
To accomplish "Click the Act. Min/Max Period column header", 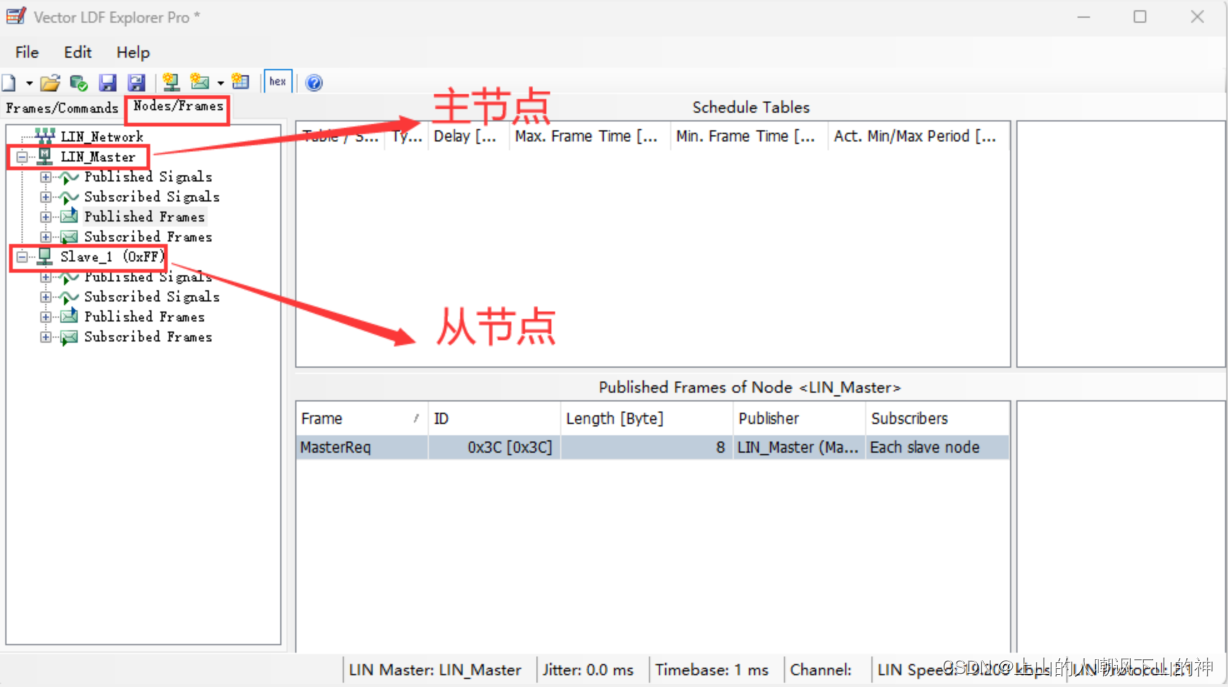I will tap(918, 136).
